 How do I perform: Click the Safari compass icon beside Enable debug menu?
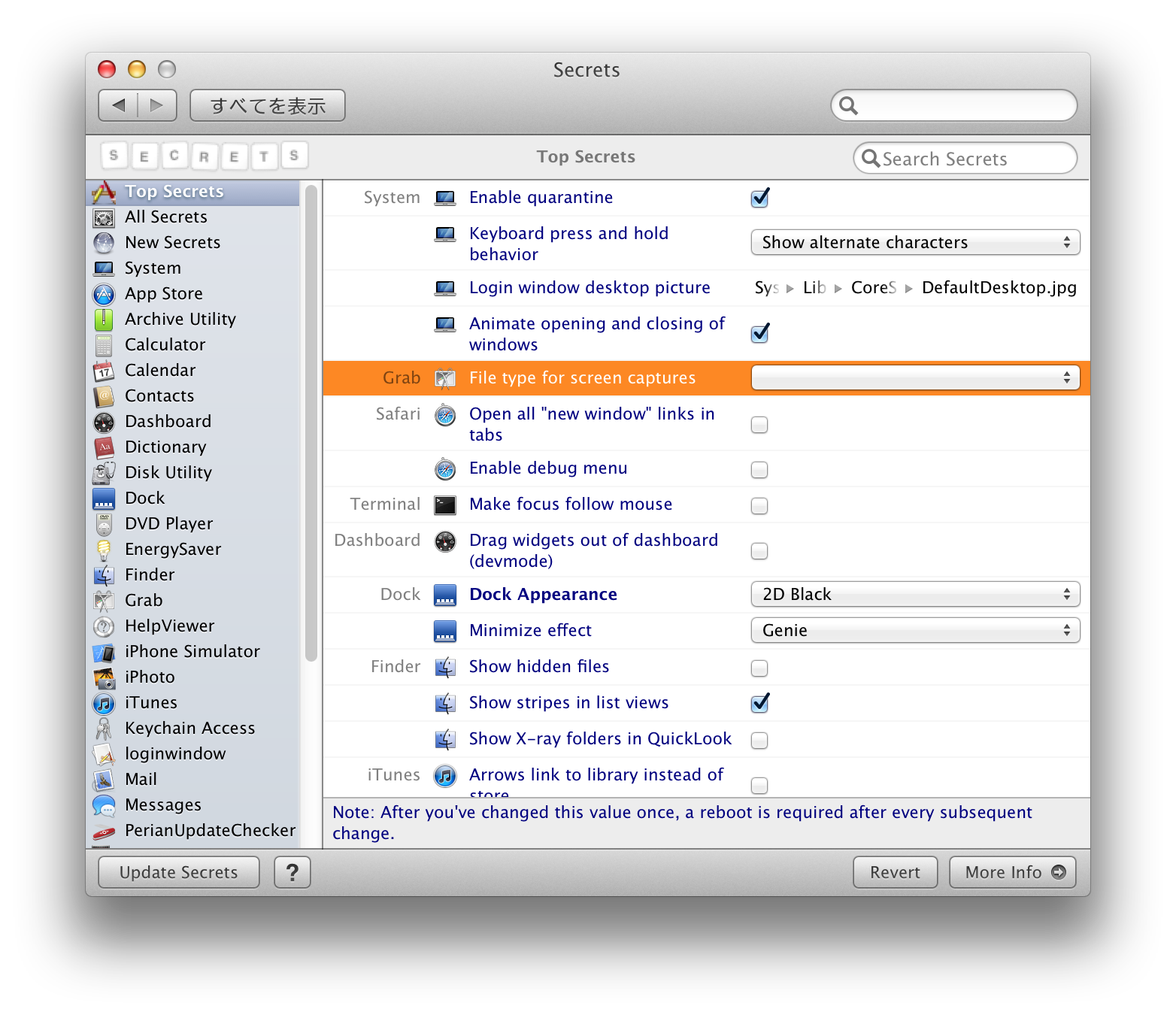click(x=445, y=470)
